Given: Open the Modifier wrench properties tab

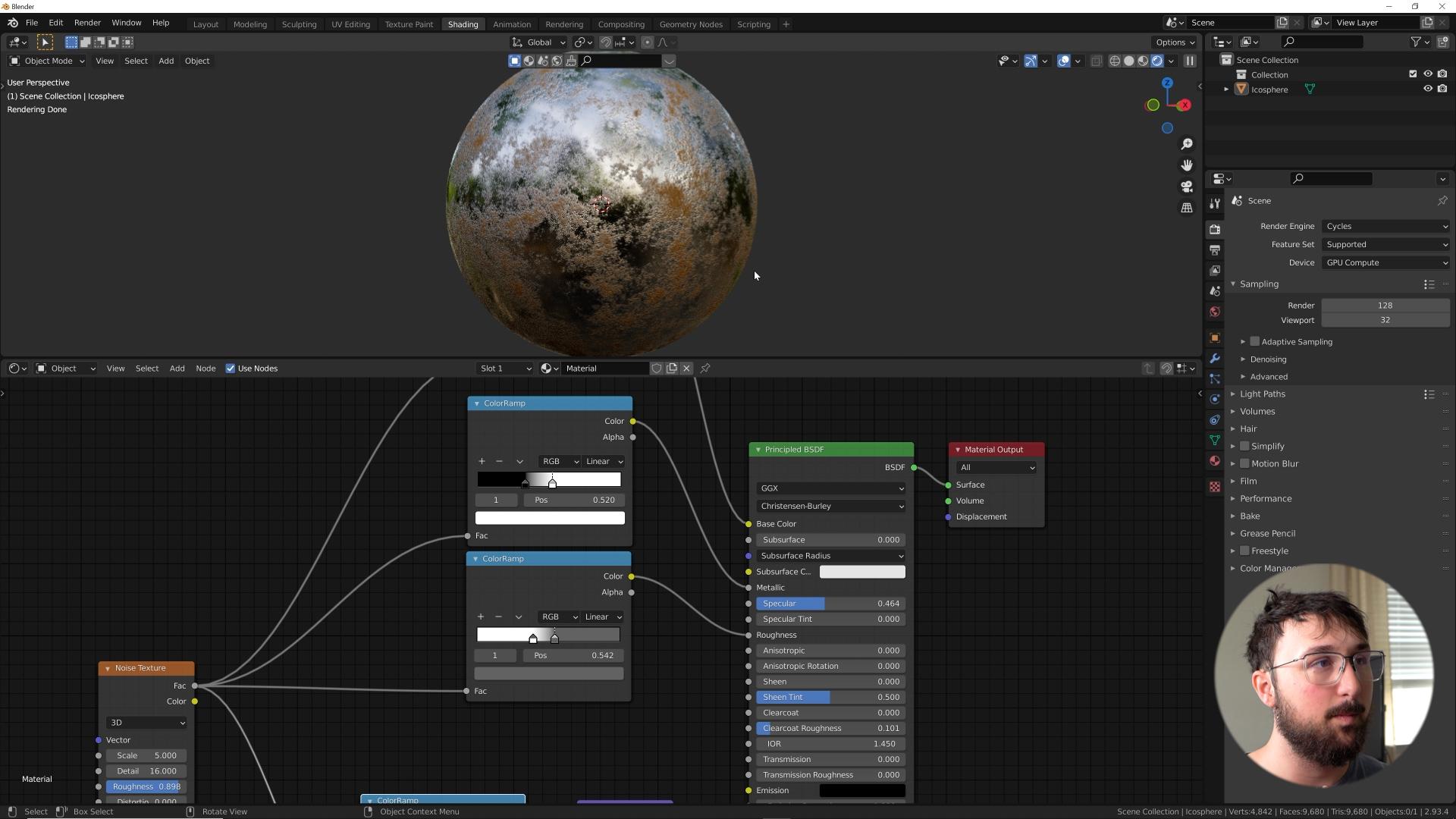Looking at the screenshot, I should pyautogui.click(x=1215, y=359).
